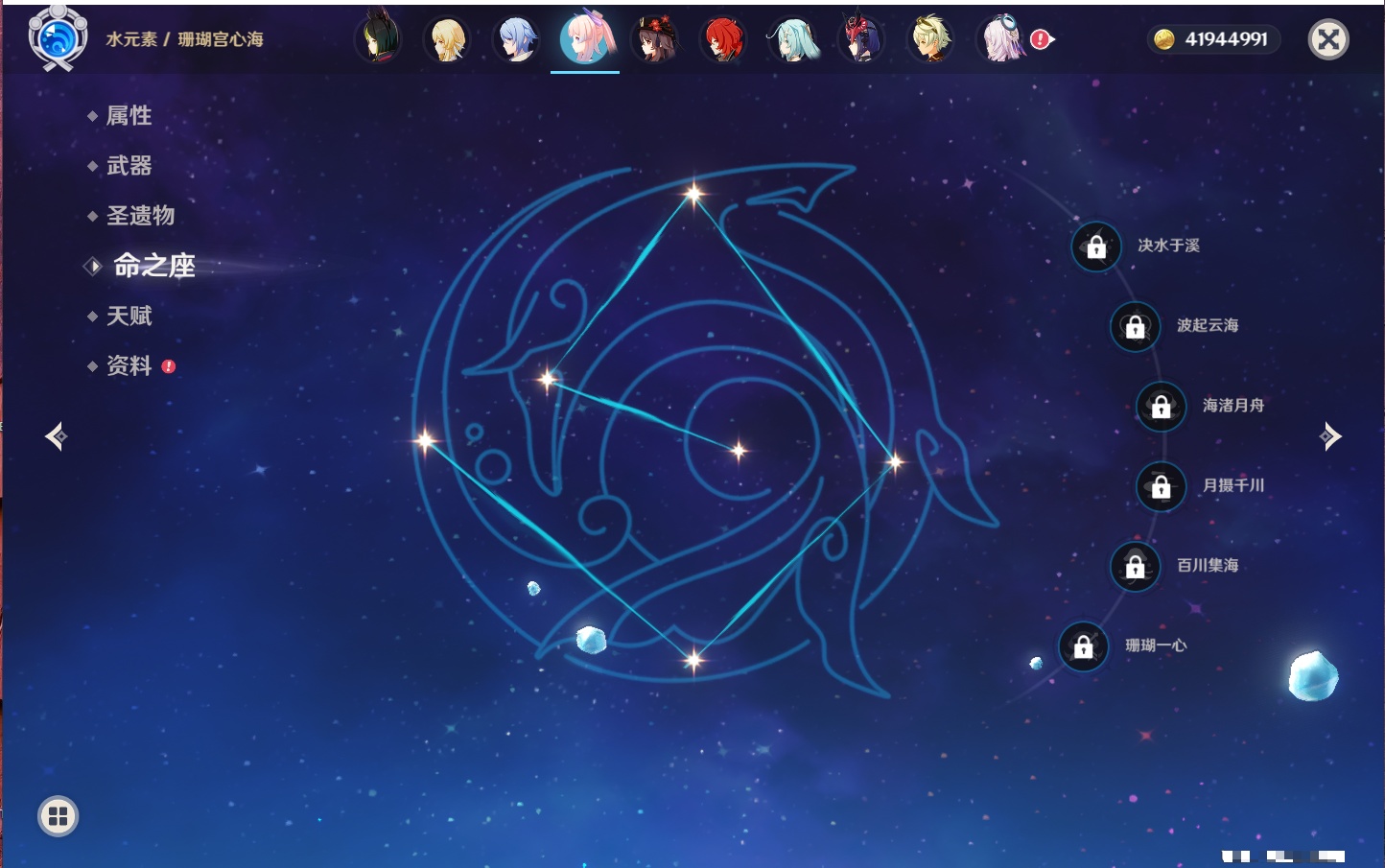Go to previous character with left arrow
1385x868 pixels.
57,436
